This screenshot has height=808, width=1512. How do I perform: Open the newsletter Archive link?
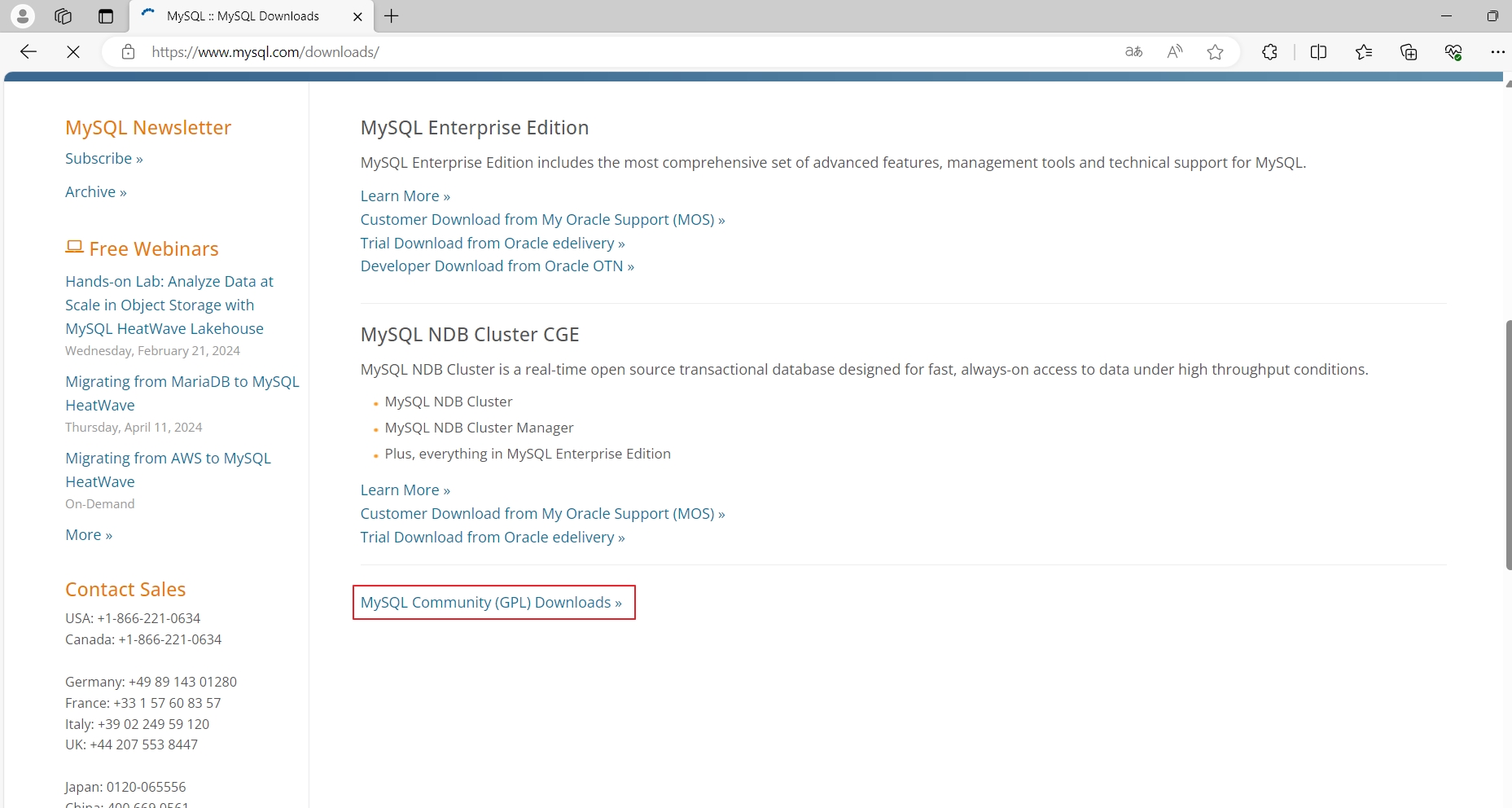[96, 191]
